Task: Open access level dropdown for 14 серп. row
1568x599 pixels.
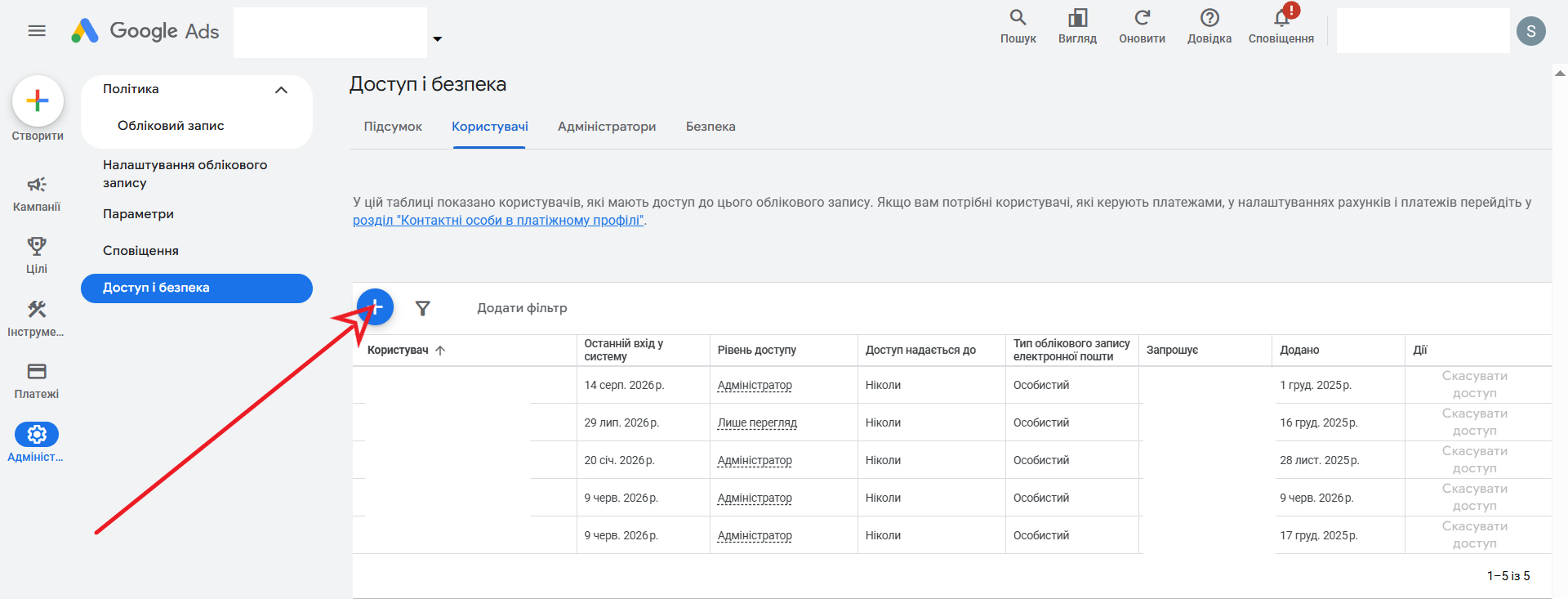Action: [755, 386]
